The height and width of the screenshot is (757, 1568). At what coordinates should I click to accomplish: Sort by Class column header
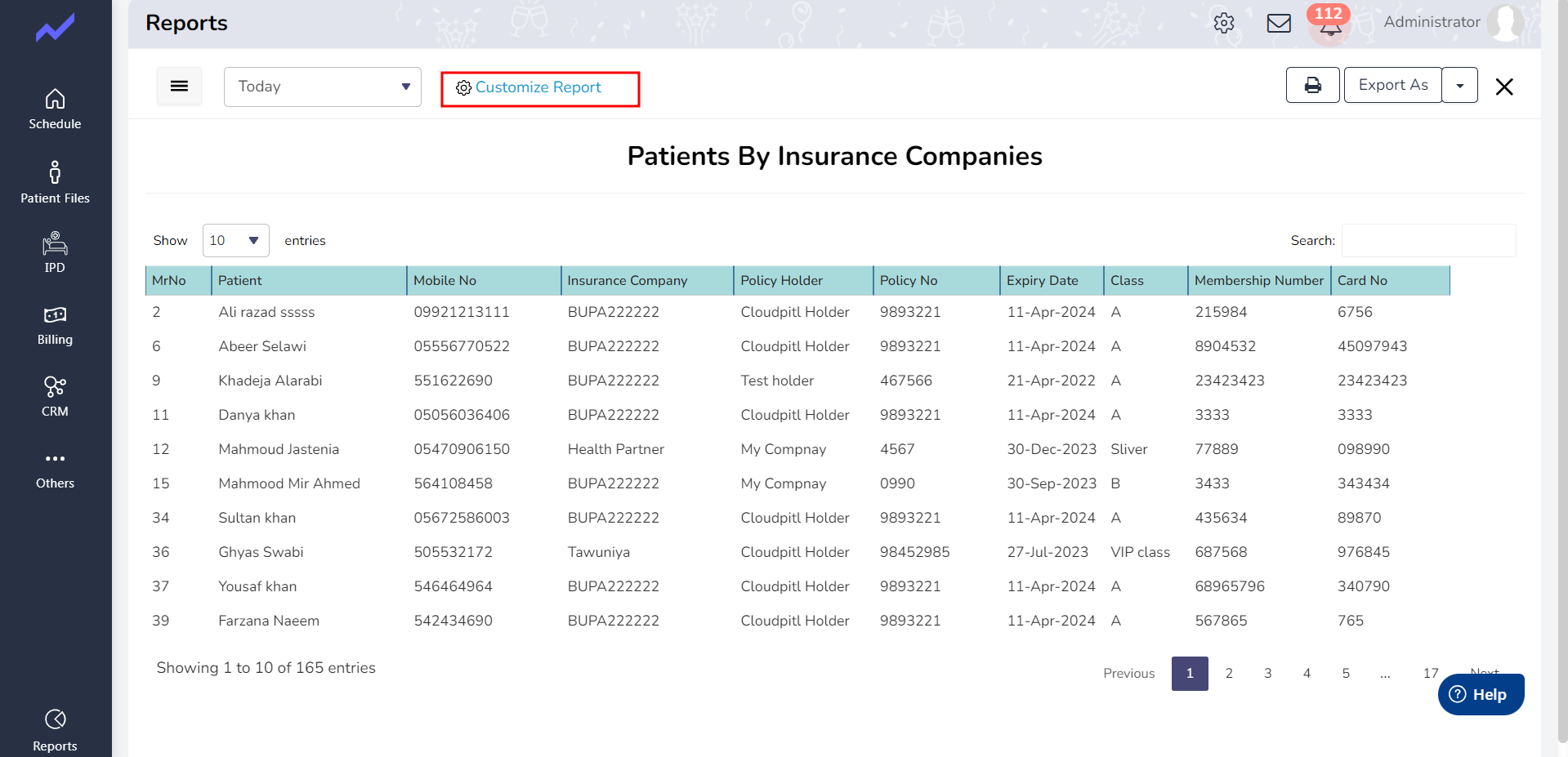click(1146, 280)
